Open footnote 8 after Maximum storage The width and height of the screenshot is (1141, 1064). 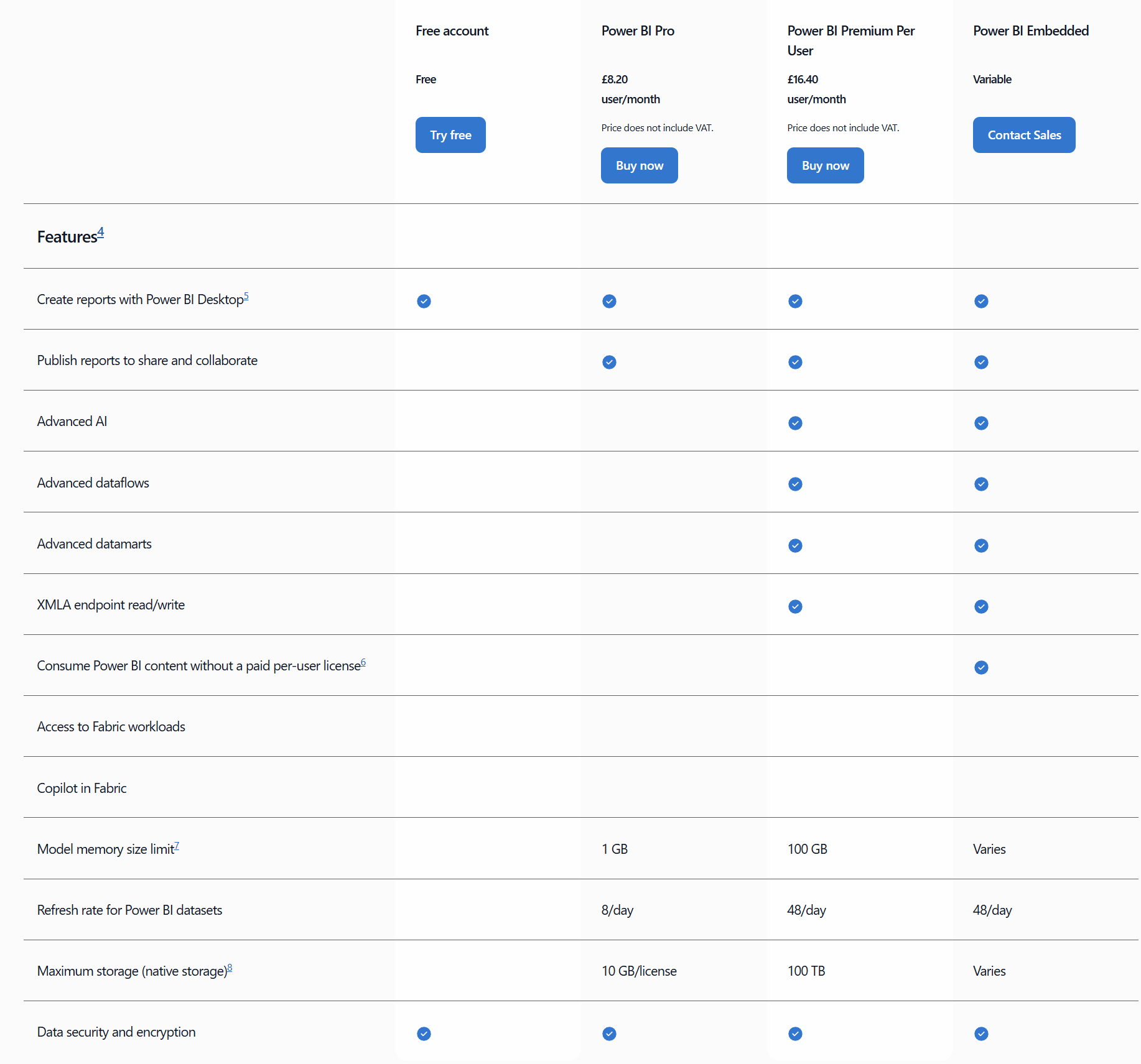230,968
